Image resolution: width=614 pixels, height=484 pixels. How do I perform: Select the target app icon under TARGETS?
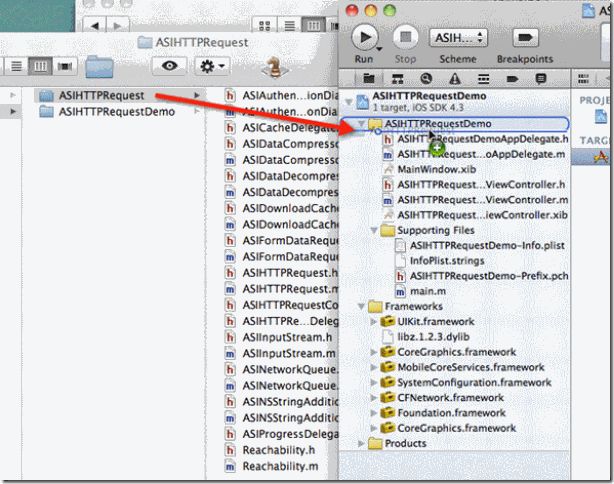point(601,157)
